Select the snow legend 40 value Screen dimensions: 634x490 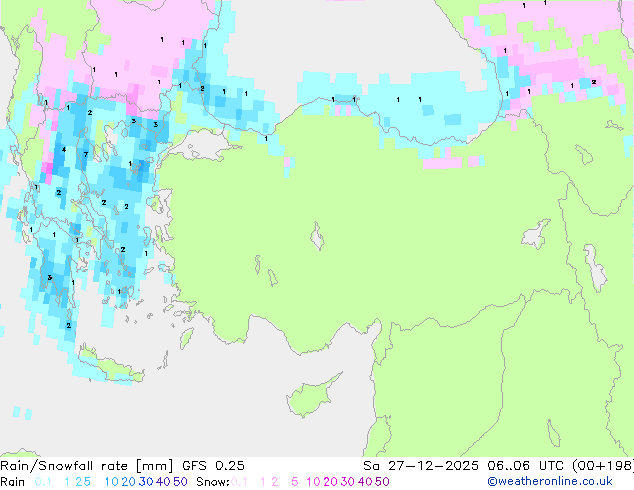[365, 482]
